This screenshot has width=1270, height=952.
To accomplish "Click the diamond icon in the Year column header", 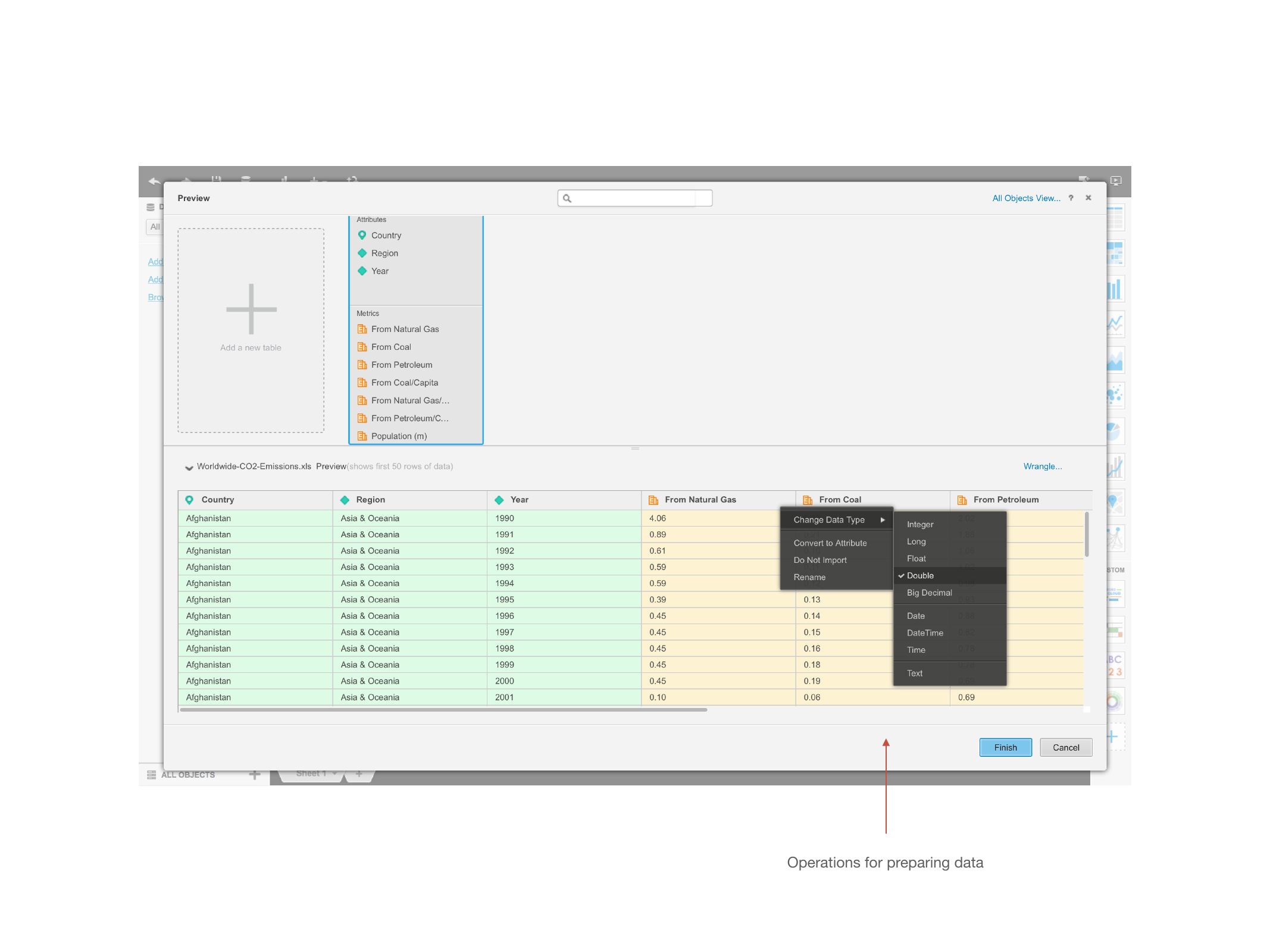I will point(499,500).
